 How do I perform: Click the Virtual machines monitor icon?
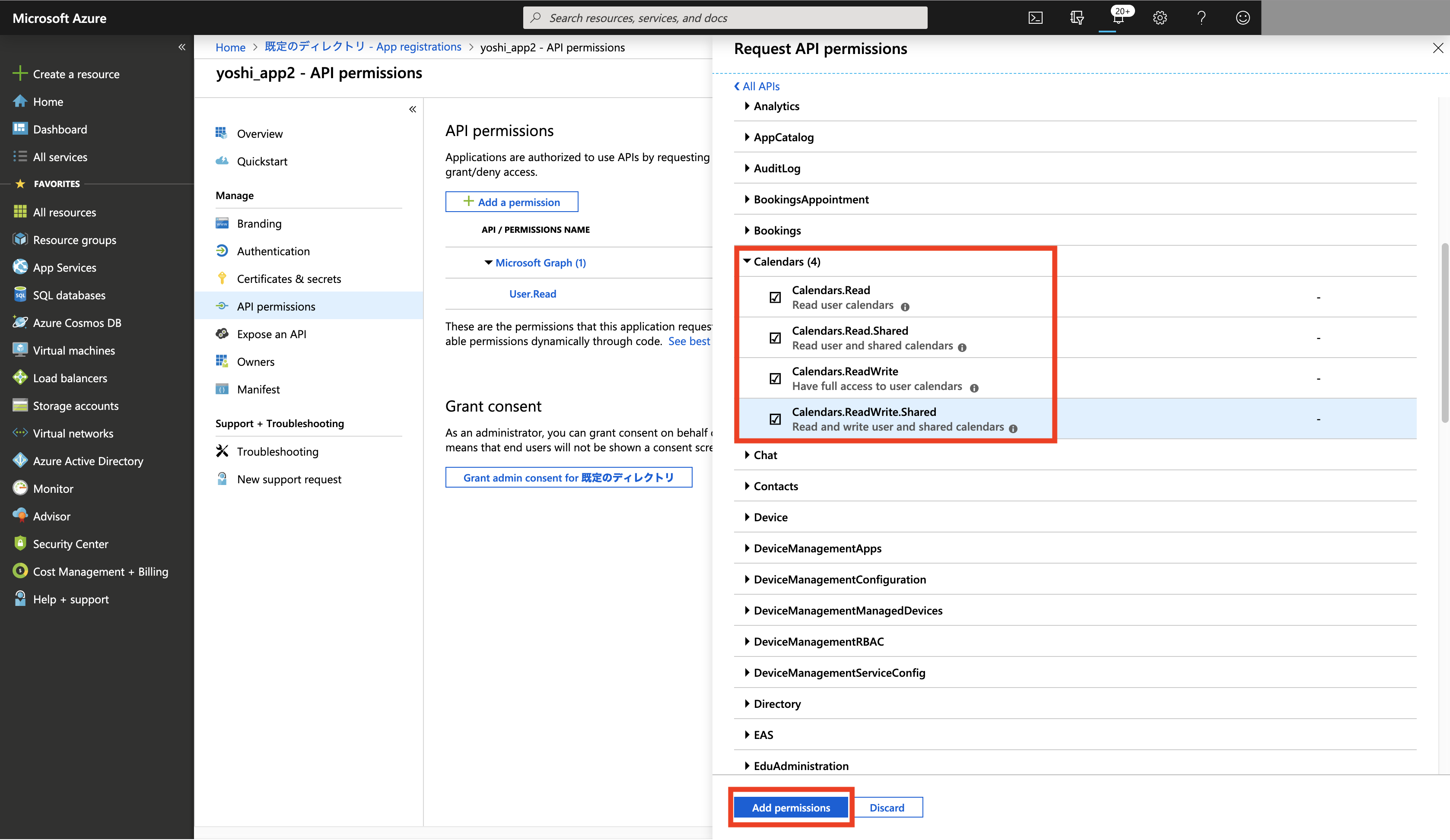click(20, 350)
